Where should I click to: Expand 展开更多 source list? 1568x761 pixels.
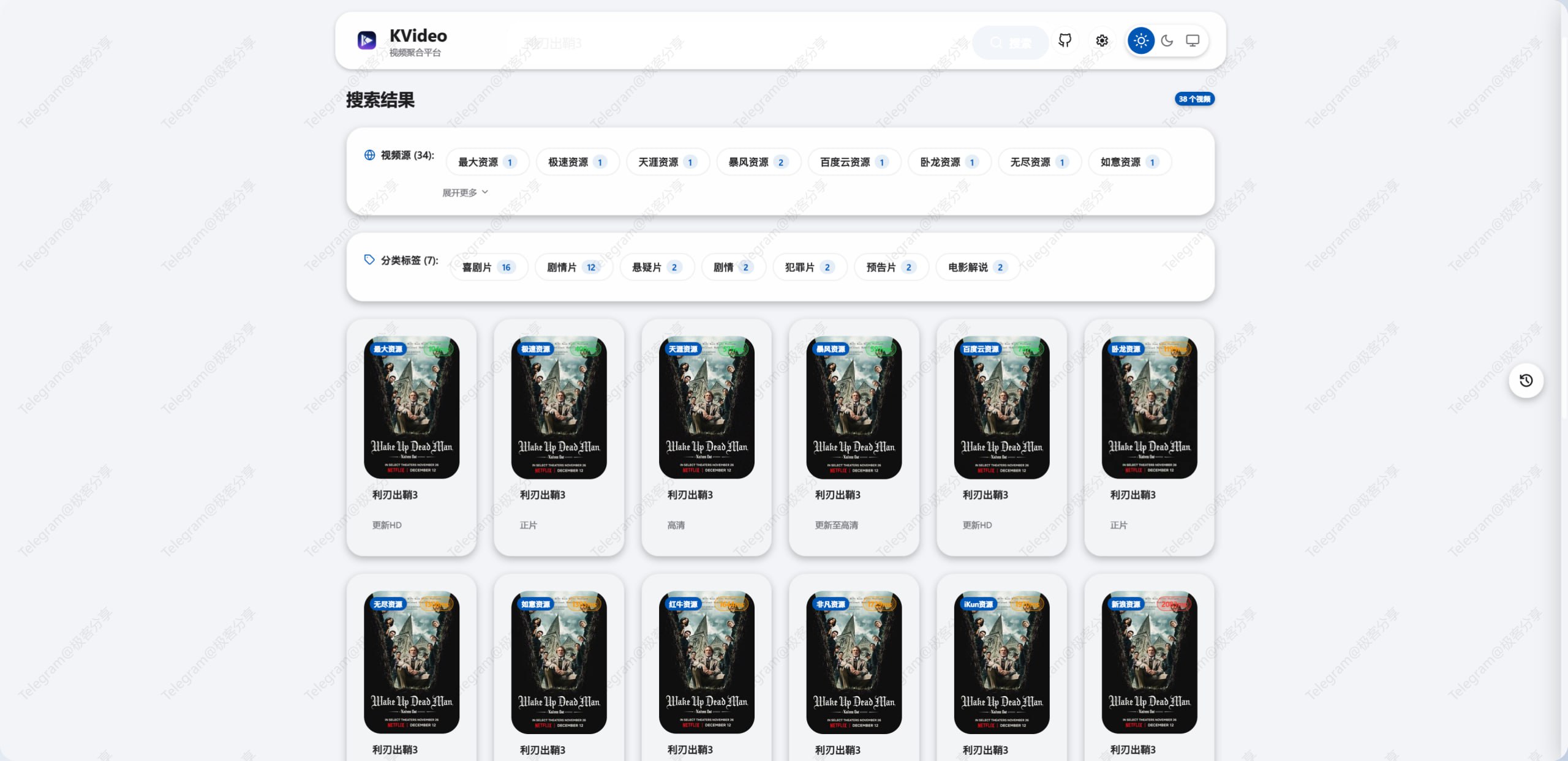(459, 192)
